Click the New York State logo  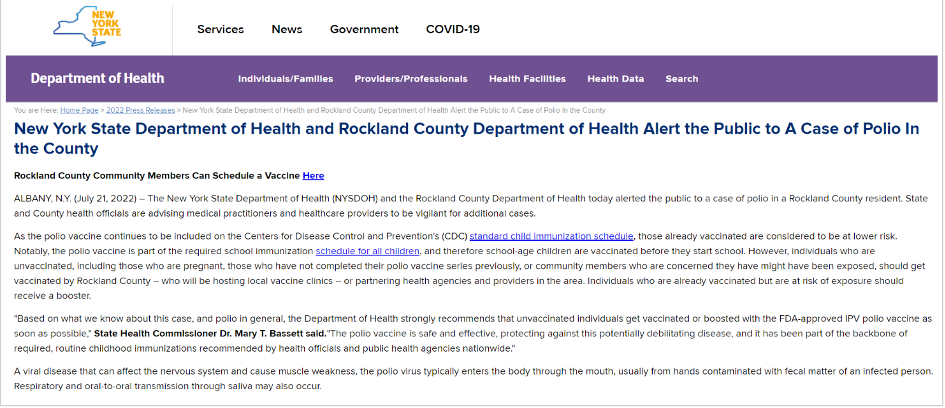point(88,27)
